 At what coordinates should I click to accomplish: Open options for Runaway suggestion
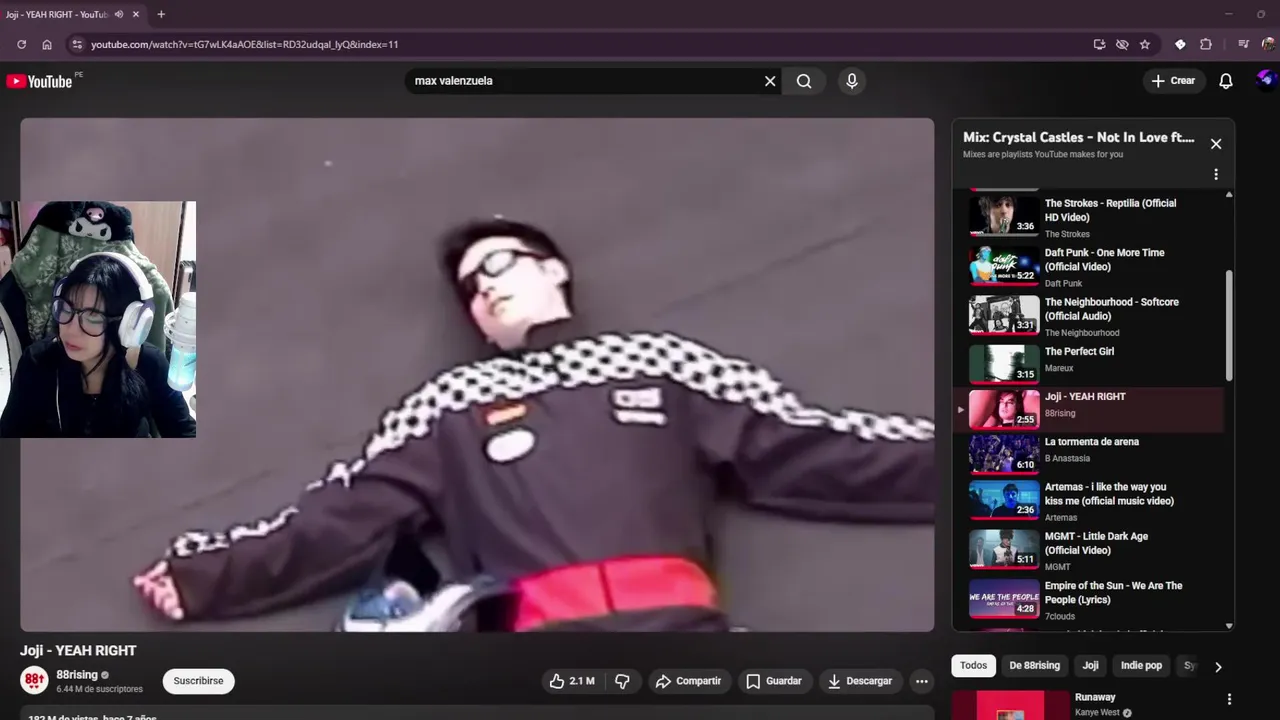tap(1229, 700)
